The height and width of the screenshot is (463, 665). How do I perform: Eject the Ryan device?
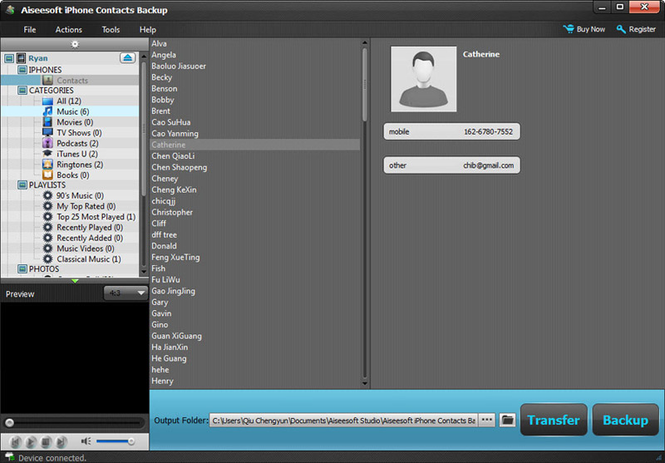pyautogui.click(x=128, y=58)
